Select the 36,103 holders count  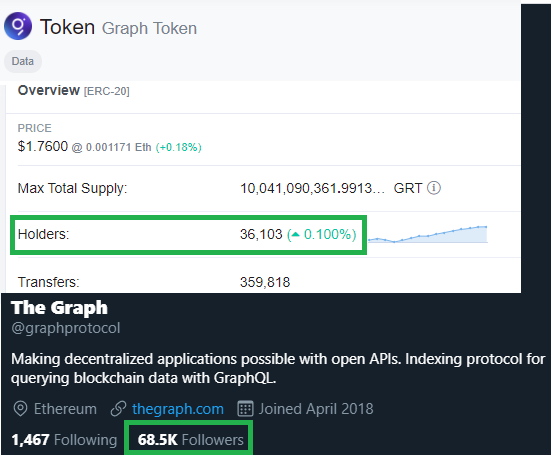coord(261,234)
